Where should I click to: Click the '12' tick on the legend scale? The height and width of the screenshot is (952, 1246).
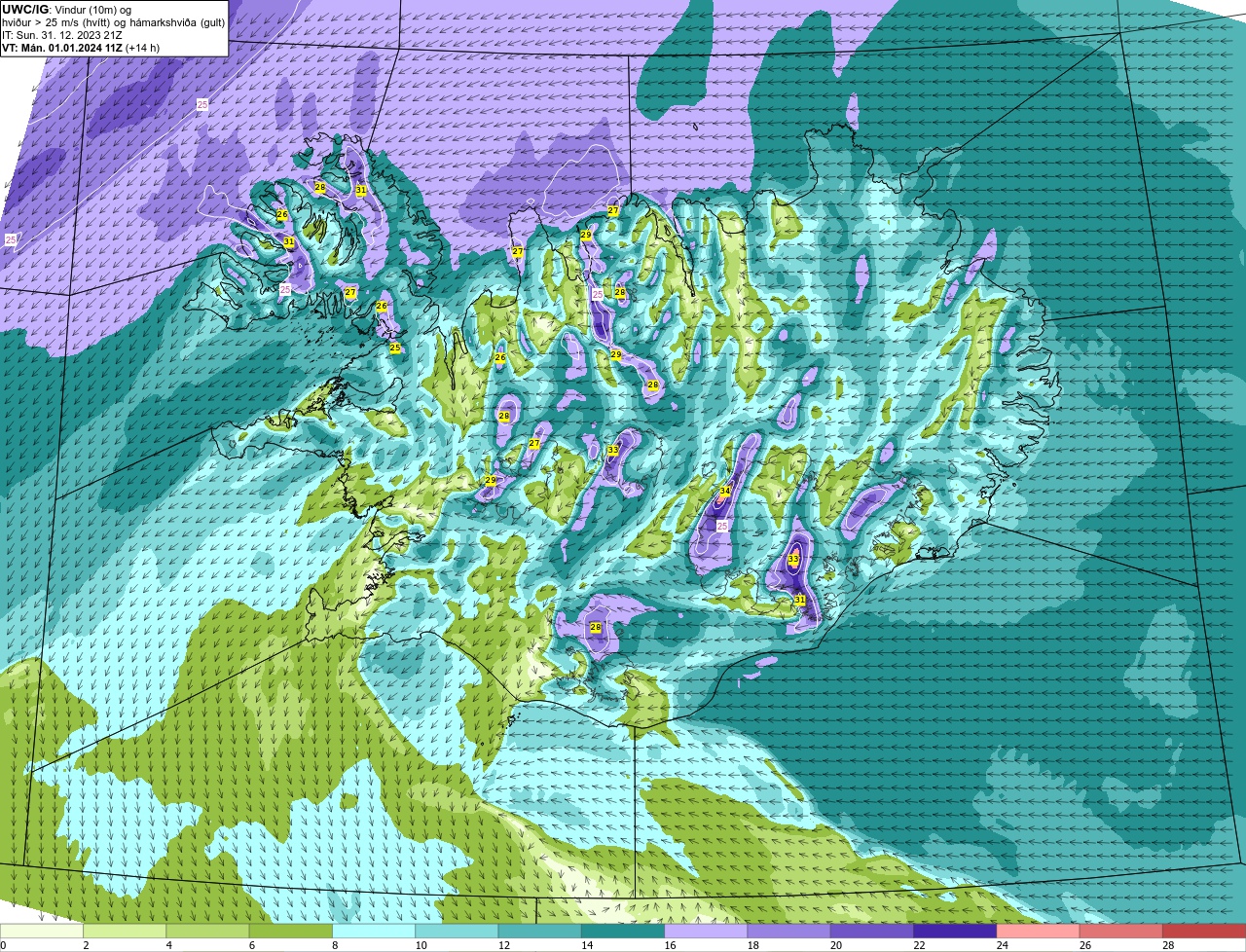[503, 945]
